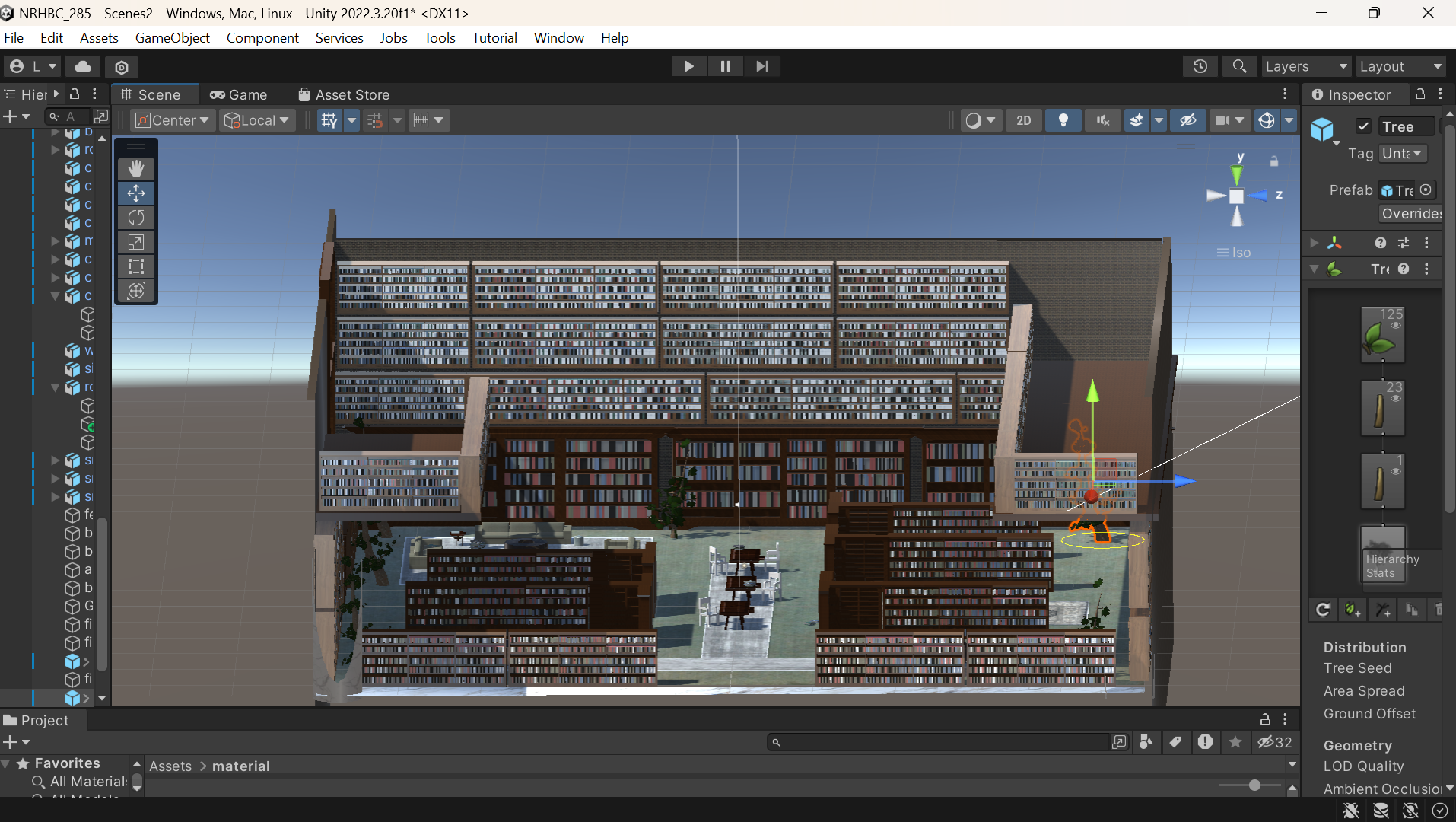Viewport: 1456px width, 822px height.
Task: Open the Layout dropdown
Action: click(x=1400, y=66)
